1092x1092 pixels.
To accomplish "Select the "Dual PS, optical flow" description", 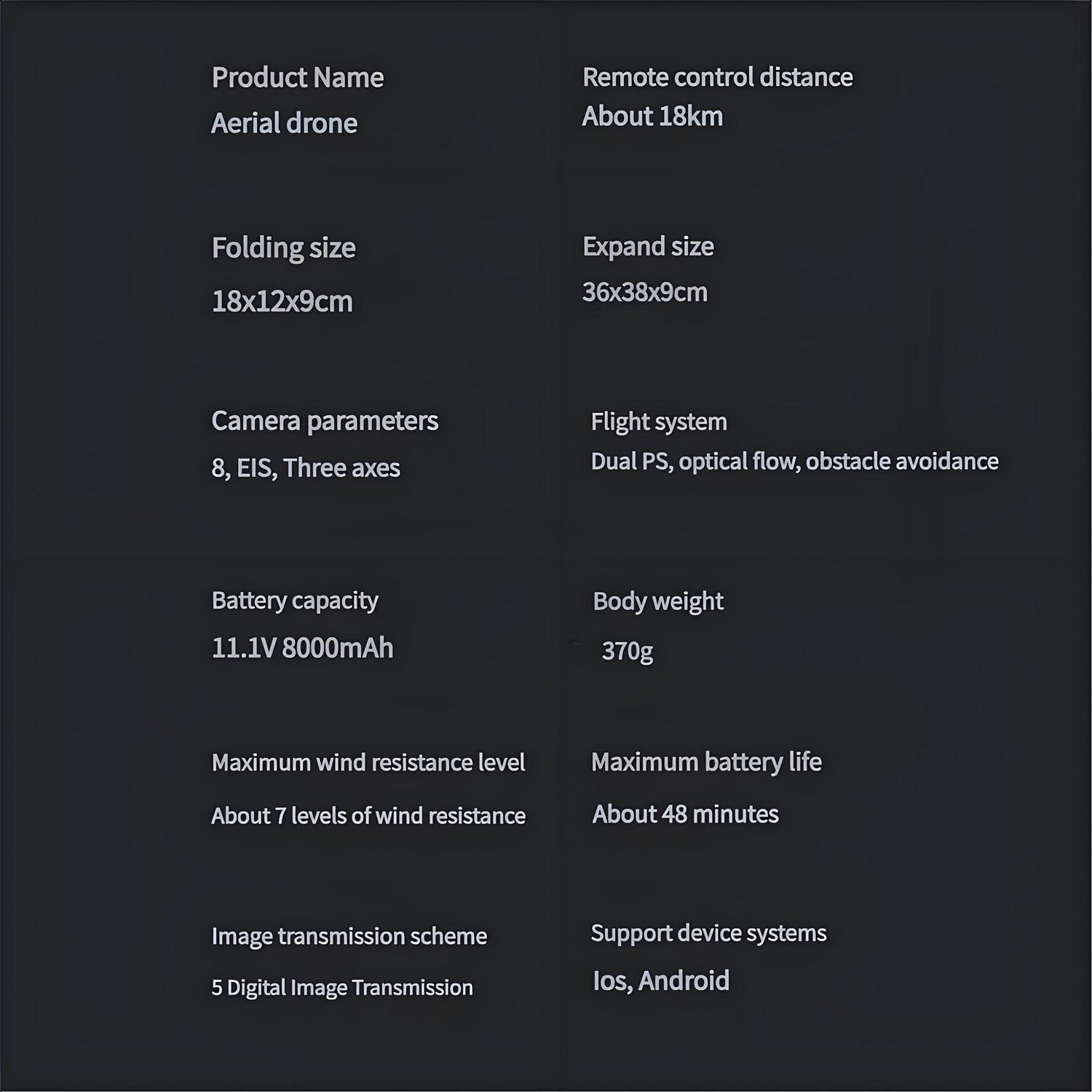I will [x=794, y=462].
